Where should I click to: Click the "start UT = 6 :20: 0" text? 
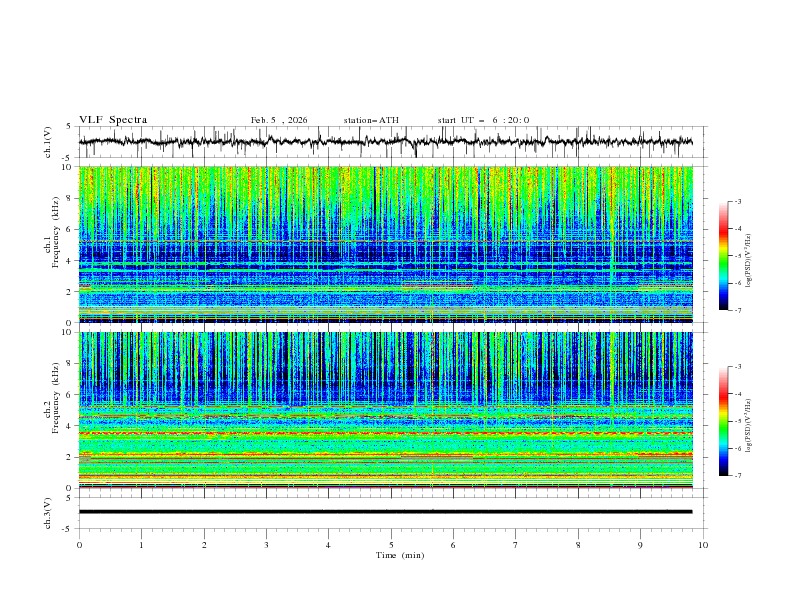tap(483, 120)
